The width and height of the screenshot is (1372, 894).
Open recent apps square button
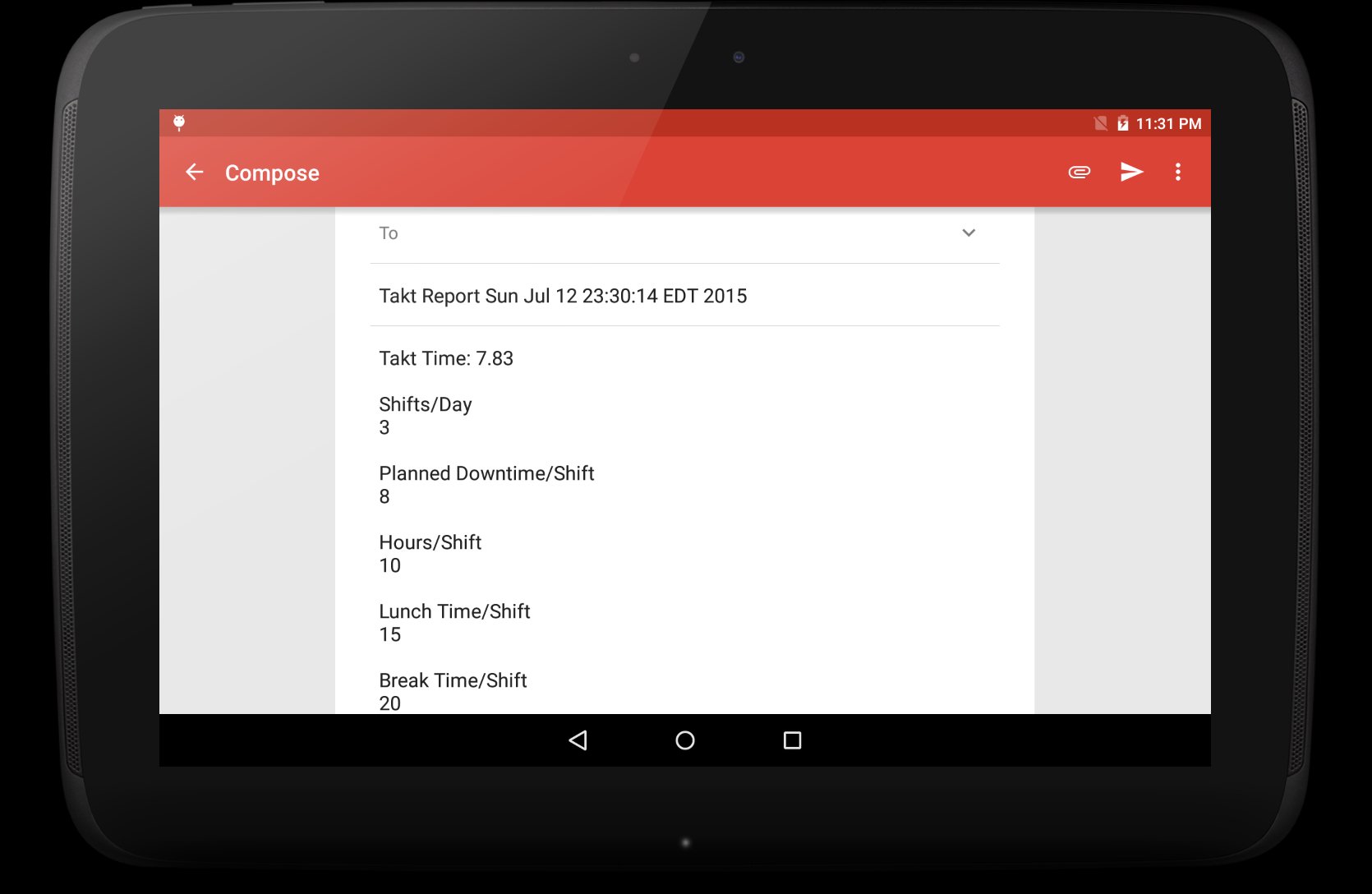point(792,740)
